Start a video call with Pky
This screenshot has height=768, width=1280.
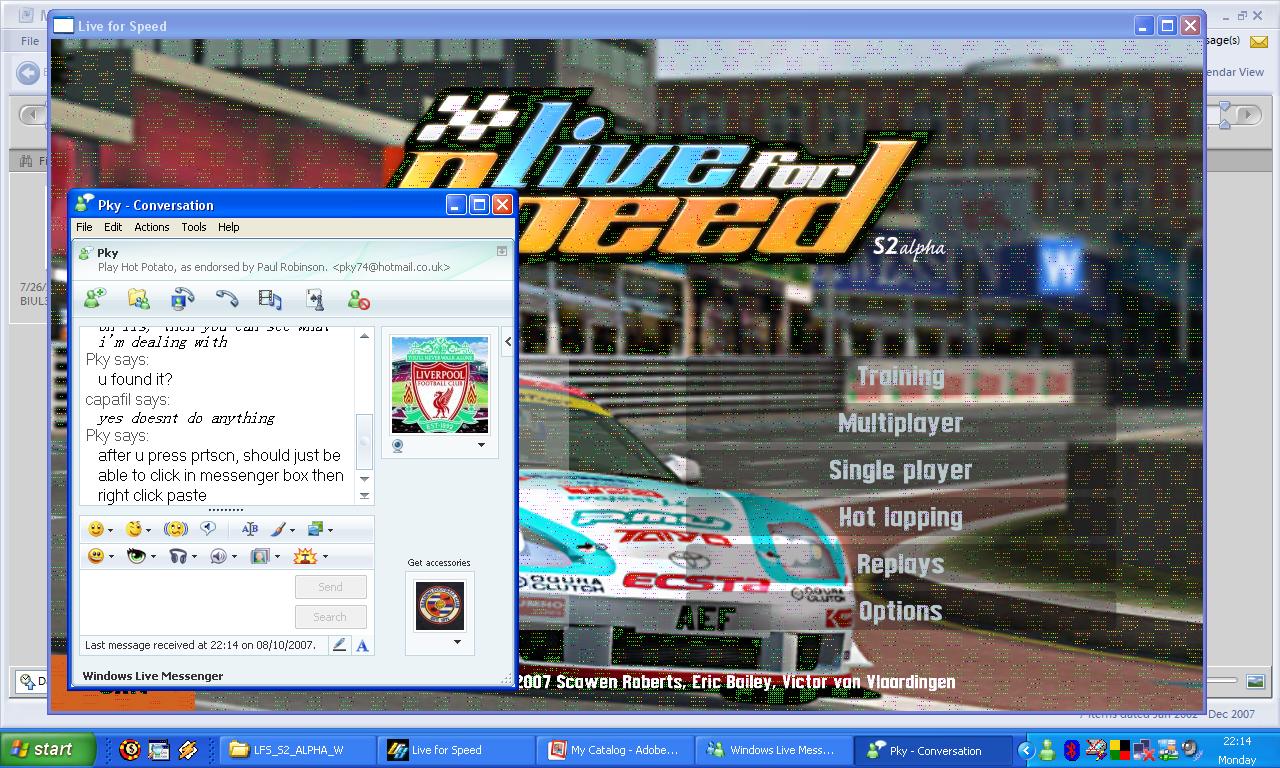pyautogui.click(x=183, y=298)
